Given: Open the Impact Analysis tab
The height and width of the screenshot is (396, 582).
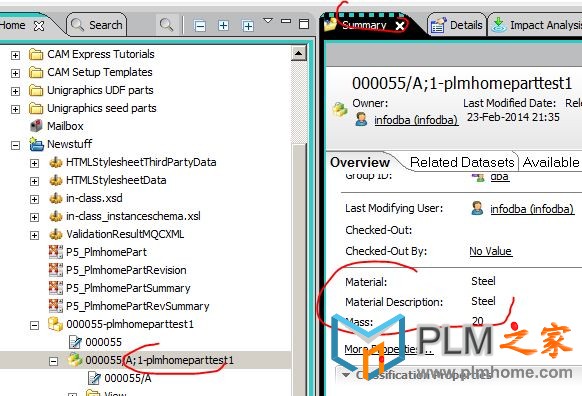Looking at the screenshot, I should coord(536,25).
